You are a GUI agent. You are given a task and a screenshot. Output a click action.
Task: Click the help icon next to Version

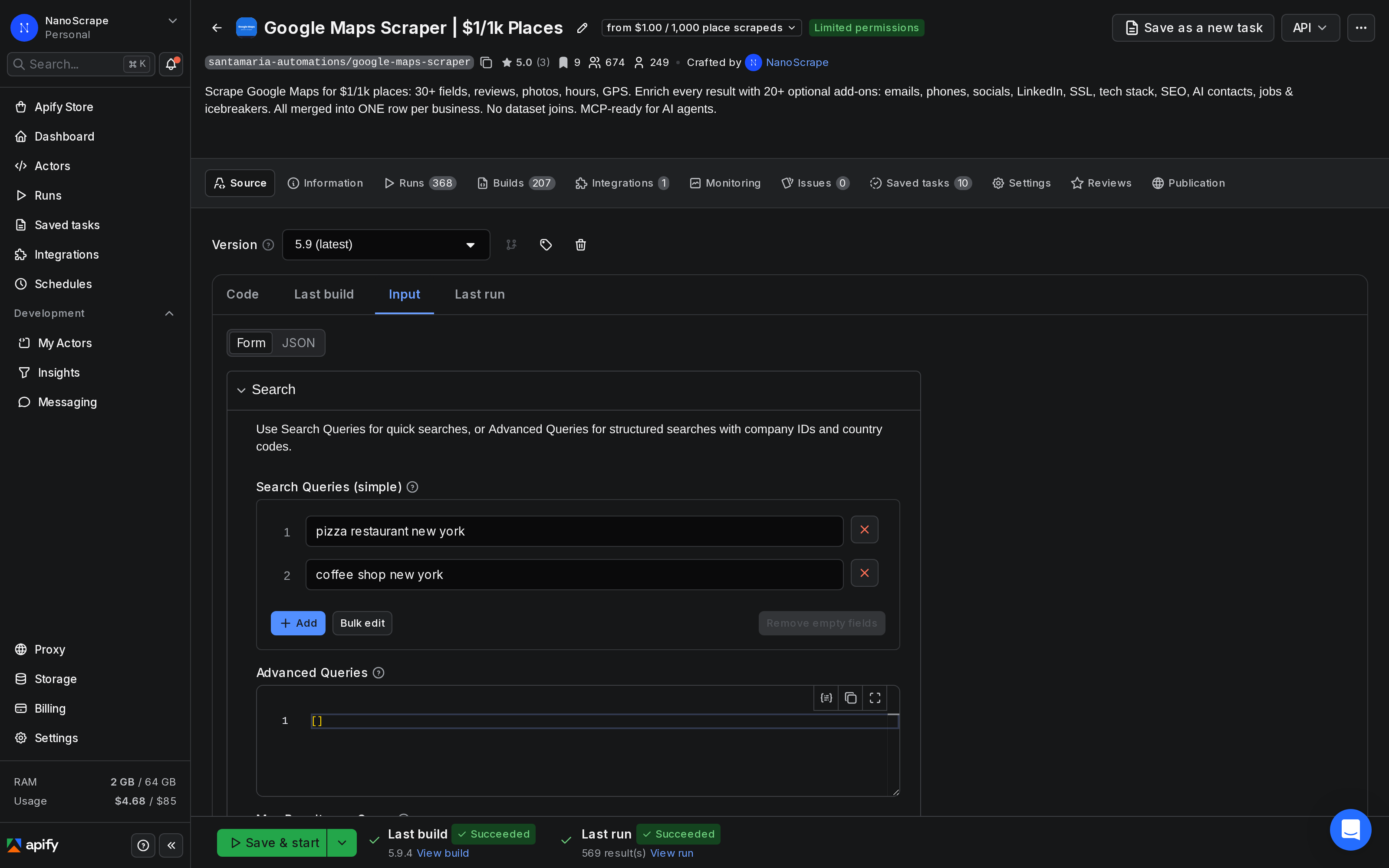pos(268,245)
